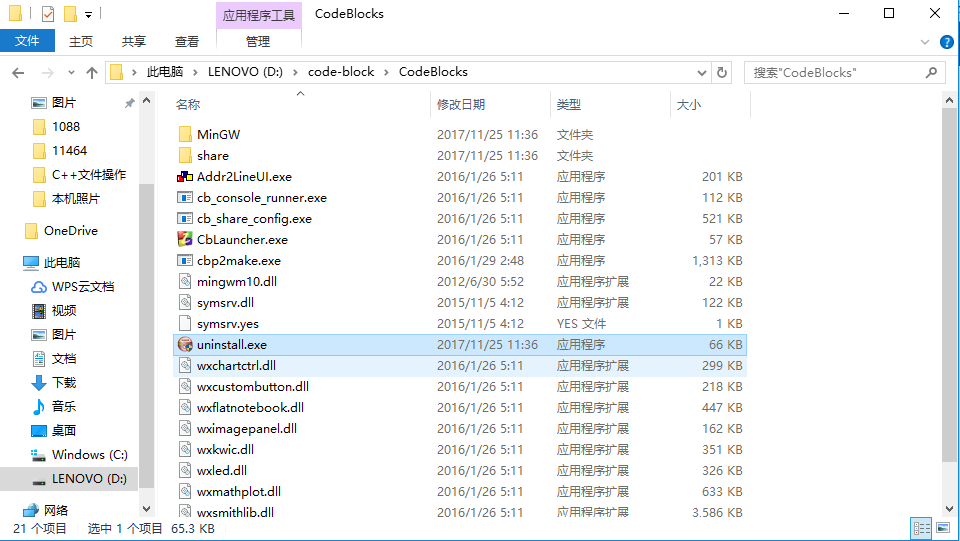Viewport: 960px width, 541px height.
Task: Open the 主页 ribbon tab
Action: click(x=81, y=41)
